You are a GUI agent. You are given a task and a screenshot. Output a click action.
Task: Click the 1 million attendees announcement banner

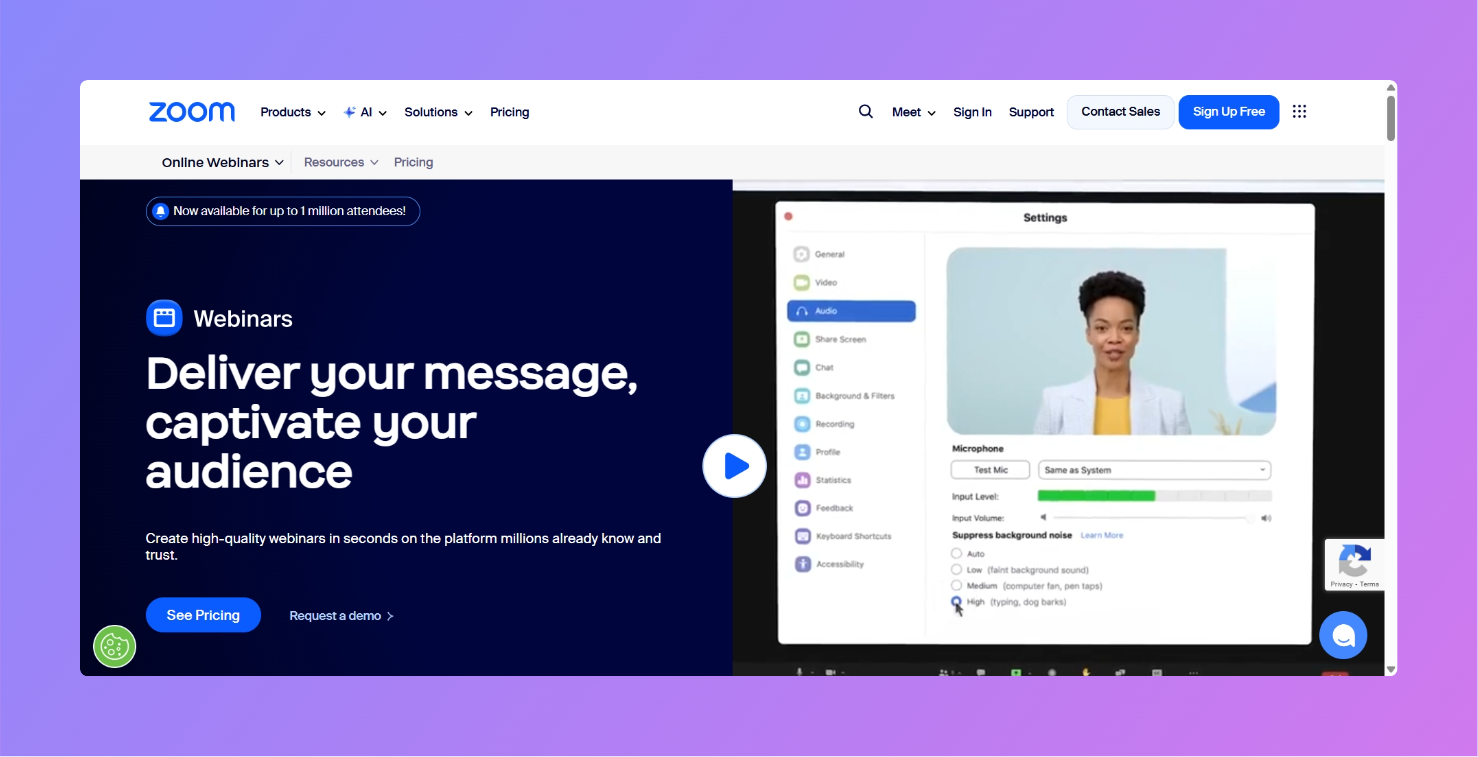tap(283, 211)
